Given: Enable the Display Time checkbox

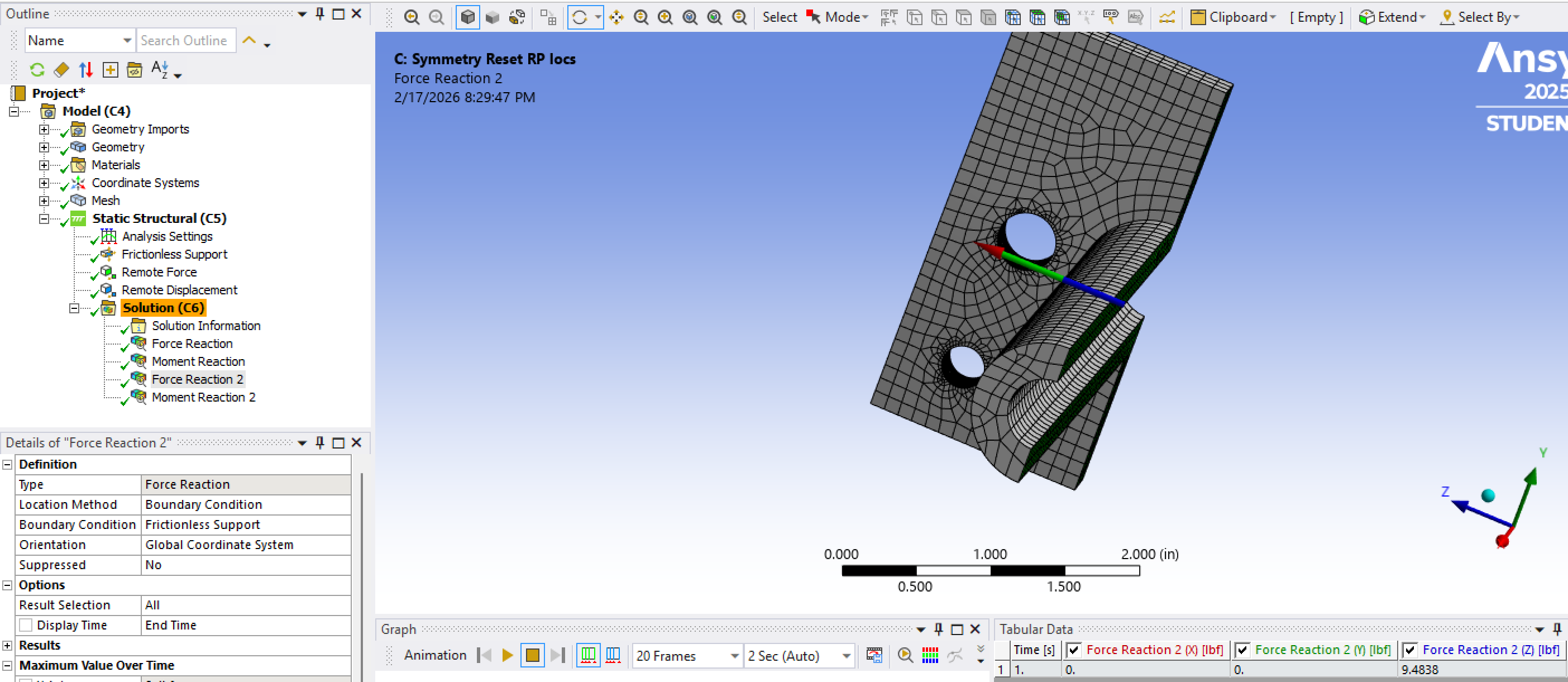Looking at the screenshot, I should point(26,626).
